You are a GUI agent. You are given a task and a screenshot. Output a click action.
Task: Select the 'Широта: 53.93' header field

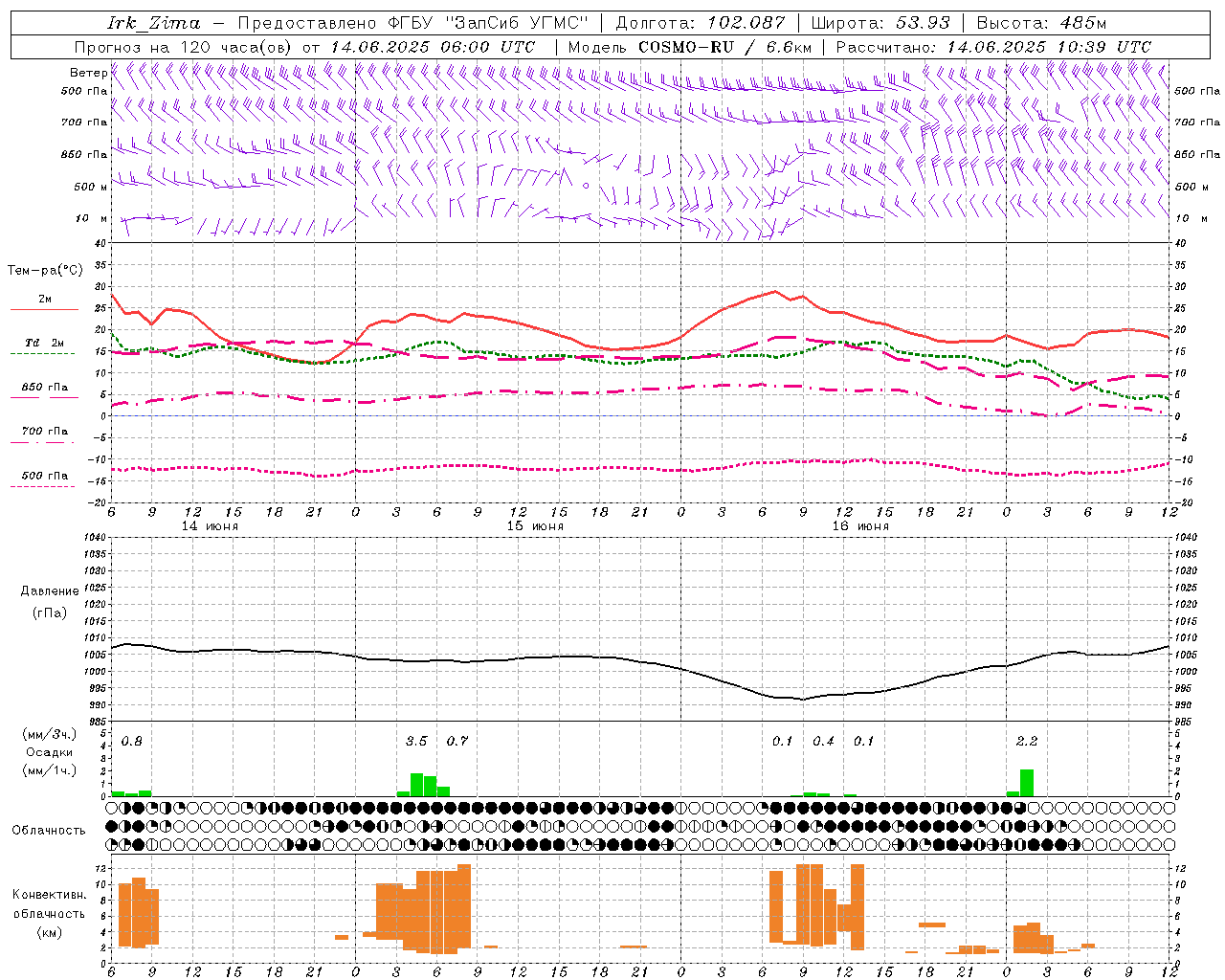[880, 23]
